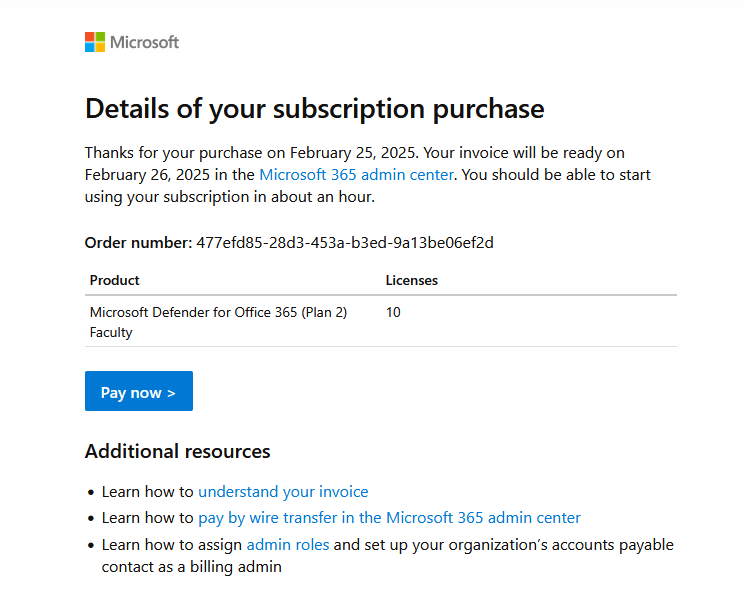Click the 'Order number' bold label
Image resolution: width=744 pixels, height=602 pixels.
click(x=137, y=242)
